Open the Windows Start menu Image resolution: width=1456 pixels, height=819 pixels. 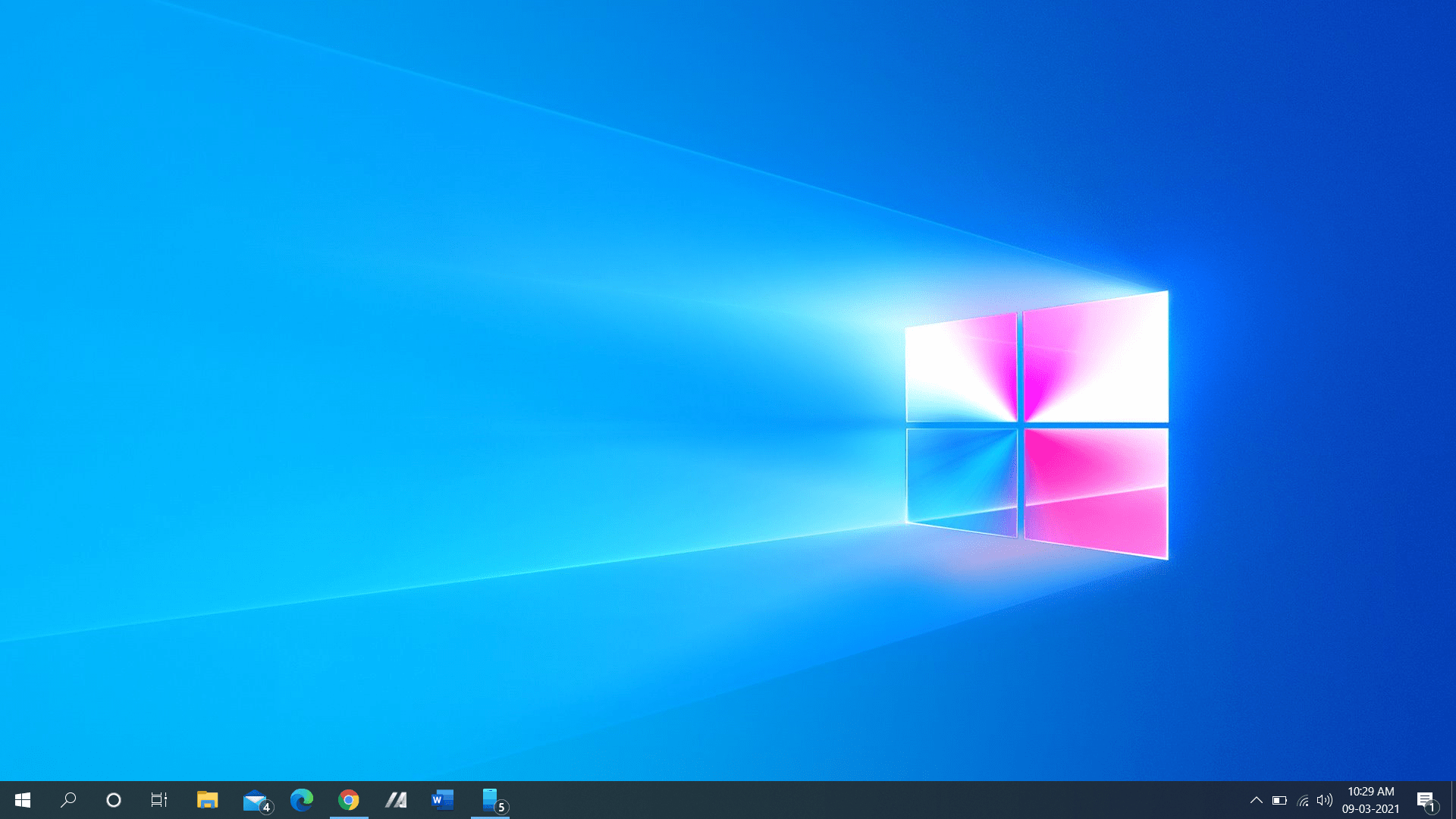pos(23,800)
